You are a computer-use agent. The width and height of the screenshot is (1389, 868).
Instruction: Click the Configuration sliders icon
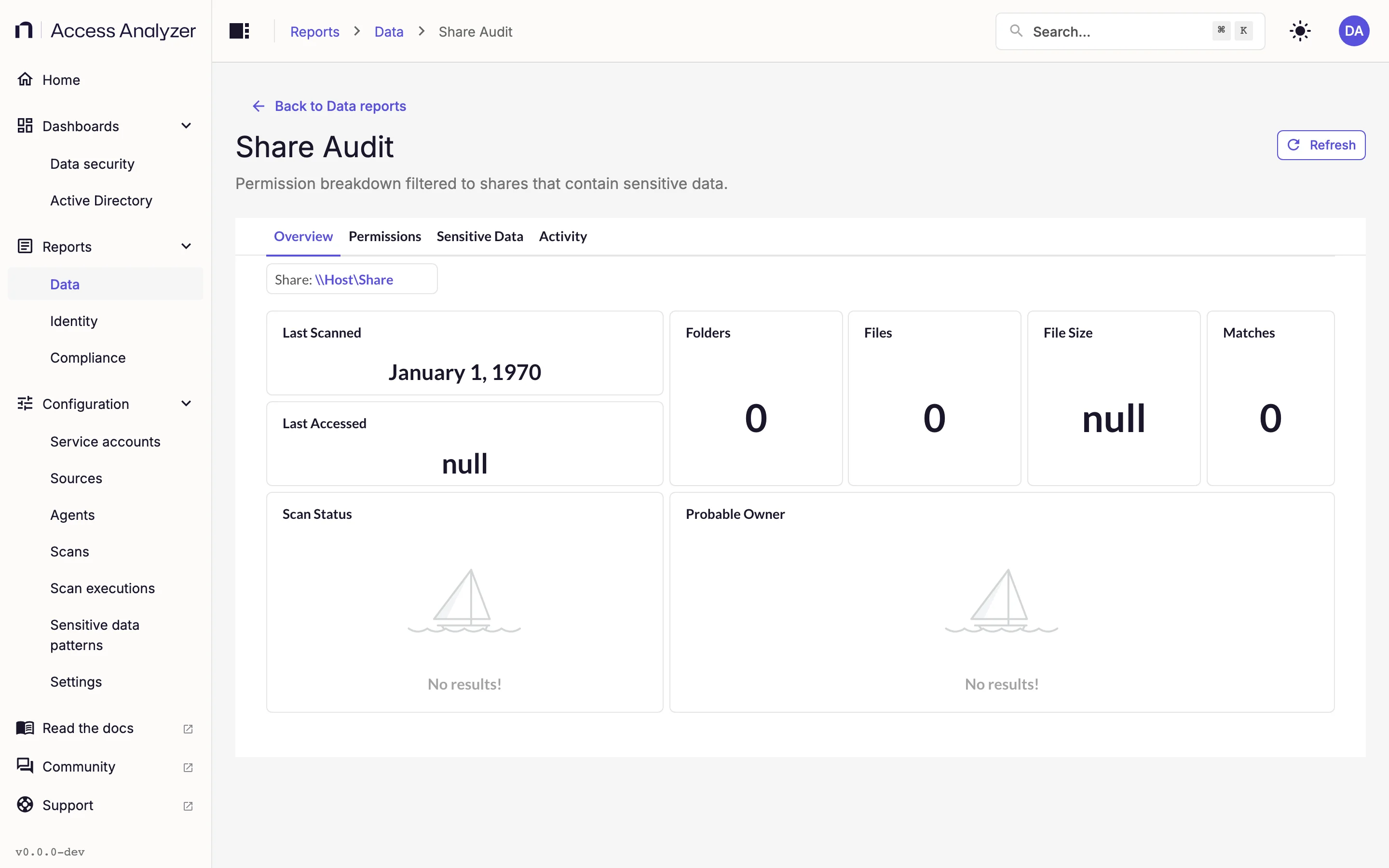click(25, 404)
